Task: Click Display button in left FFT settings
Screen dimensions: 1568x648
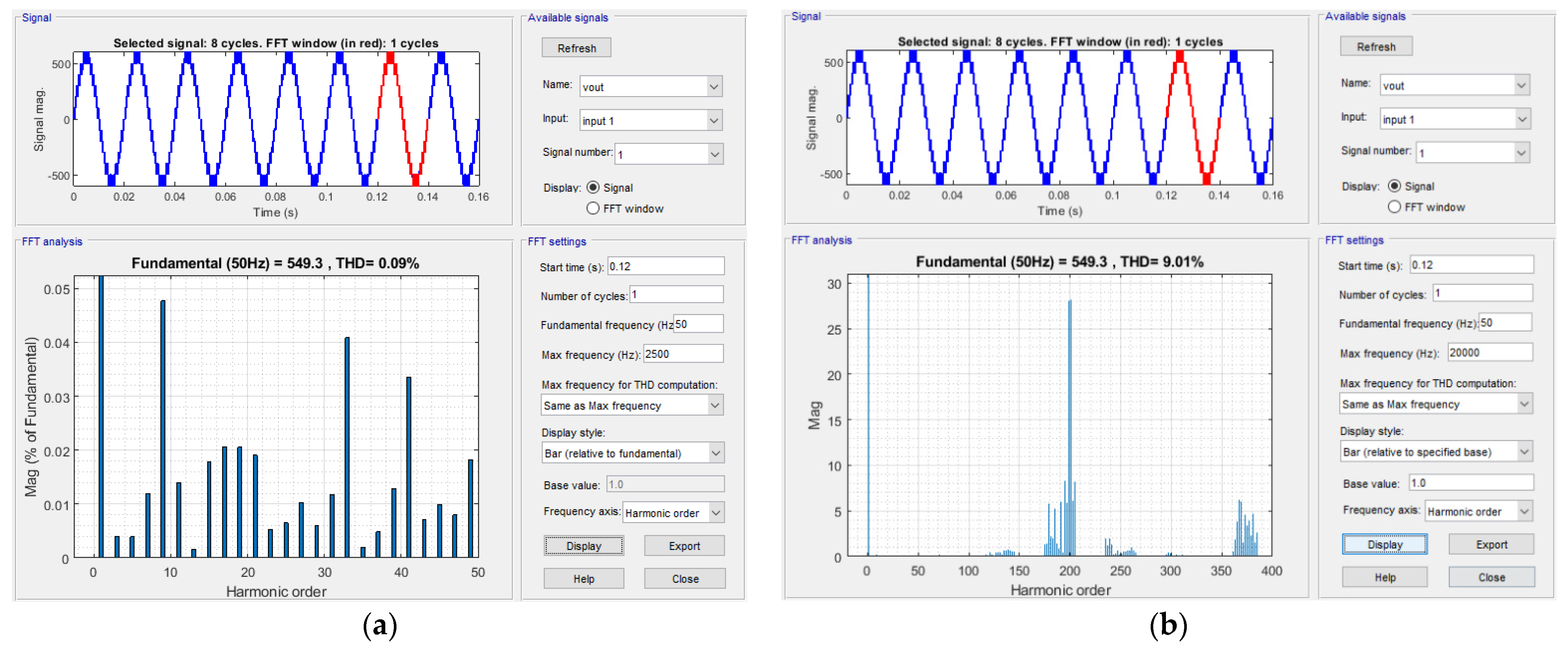Action: click(x=583, y=546)
